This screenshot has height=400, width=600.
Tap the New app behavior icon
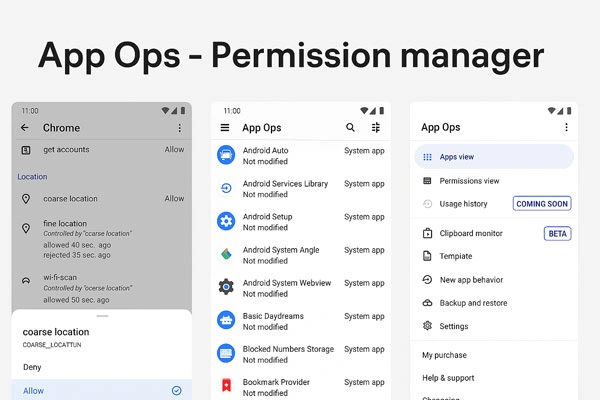[x=427, y=280]
